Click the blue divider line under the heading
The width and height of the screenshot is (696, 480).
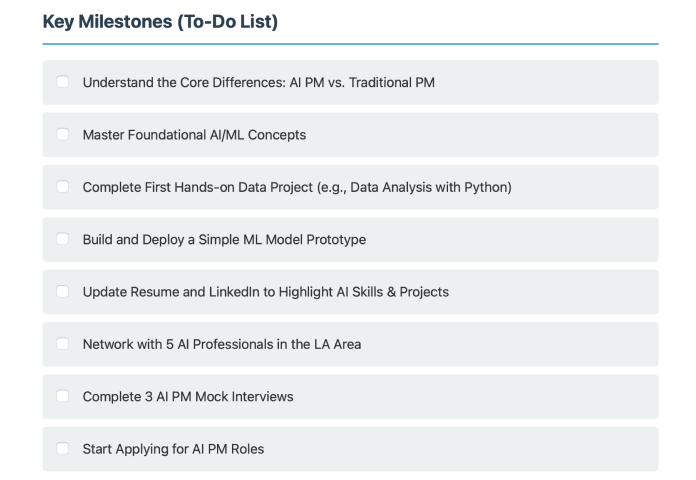(350, 44)
